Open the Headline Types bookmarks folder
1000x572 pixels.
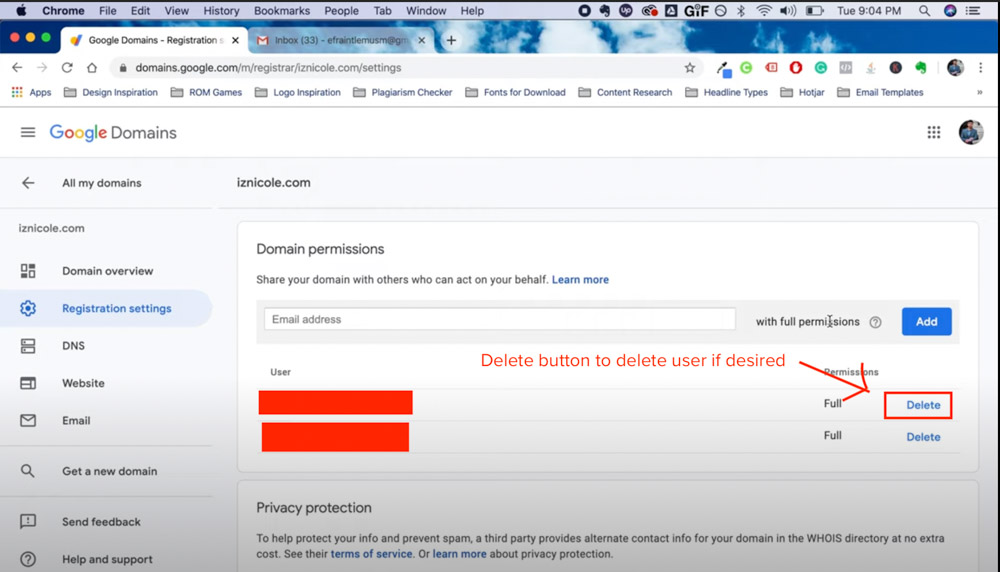point(726,92)
